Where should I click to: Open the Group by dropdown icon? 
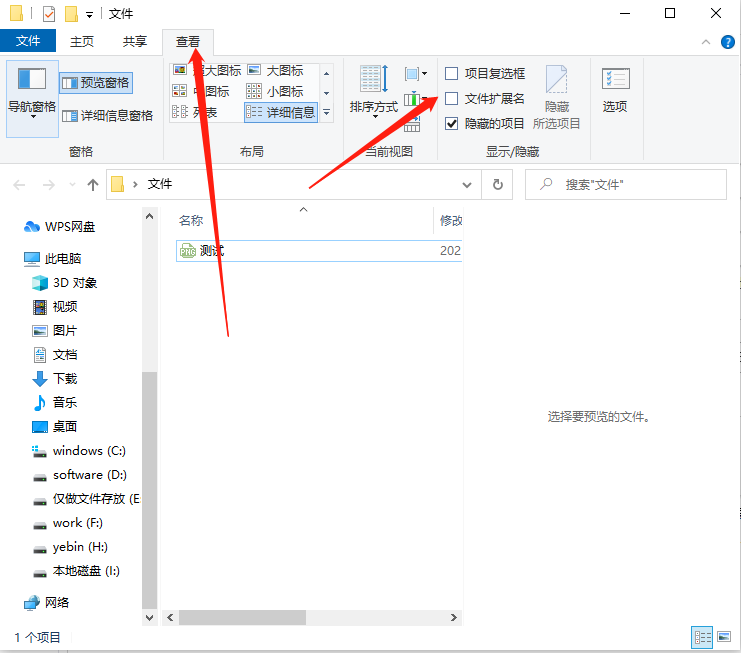point(416,74)
